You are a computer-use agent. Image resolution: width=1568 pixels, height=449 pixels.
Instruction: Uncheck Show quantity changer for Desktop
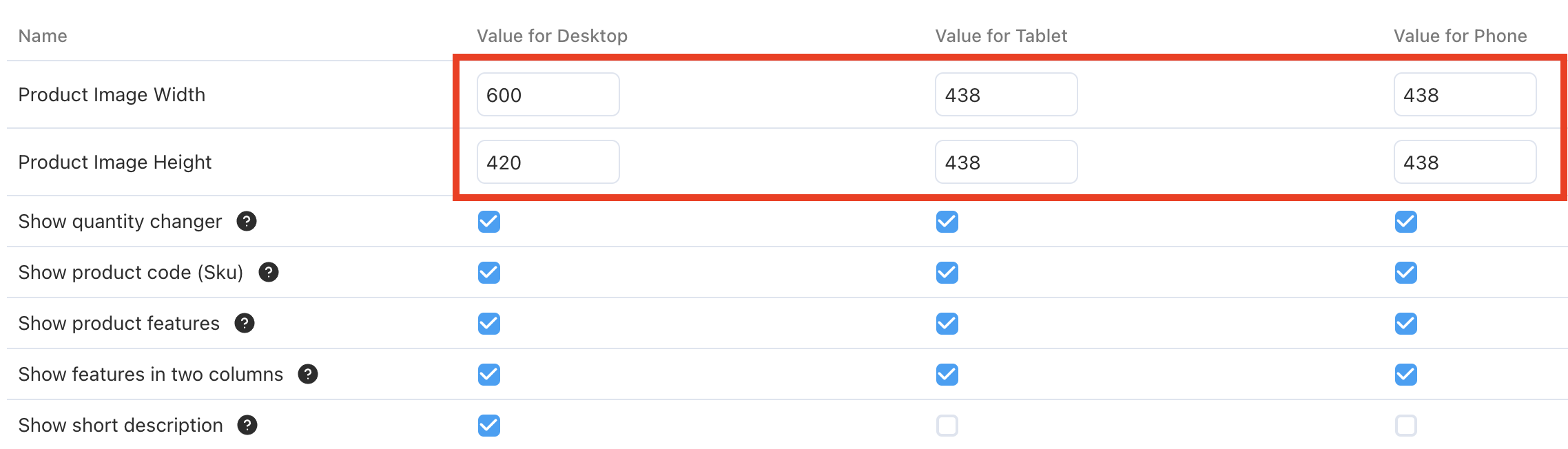pyautogui.click(x=489, y=222)
